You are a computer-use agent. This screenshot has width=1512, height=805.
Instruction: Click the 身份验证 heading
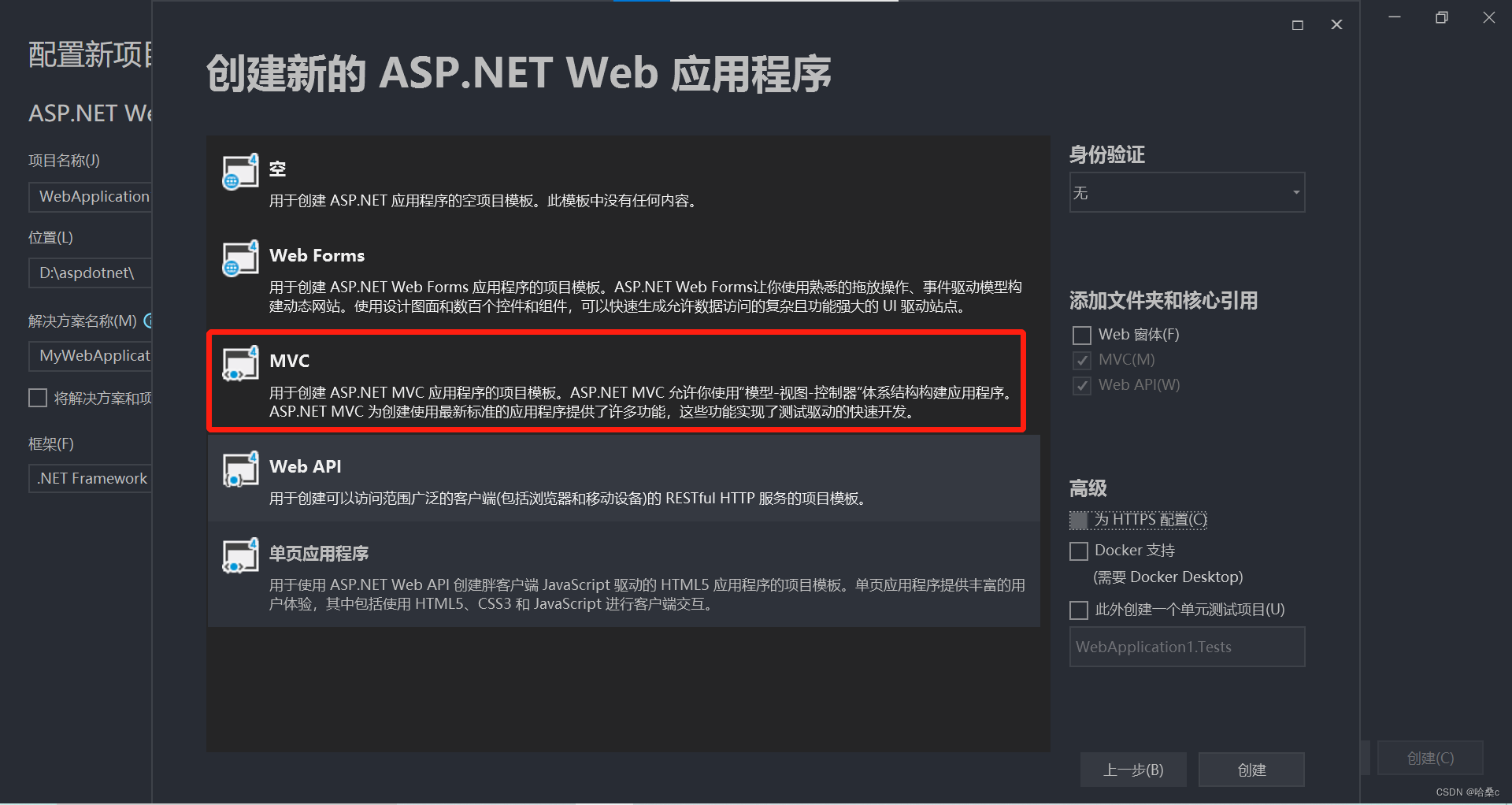(1106, 154)
